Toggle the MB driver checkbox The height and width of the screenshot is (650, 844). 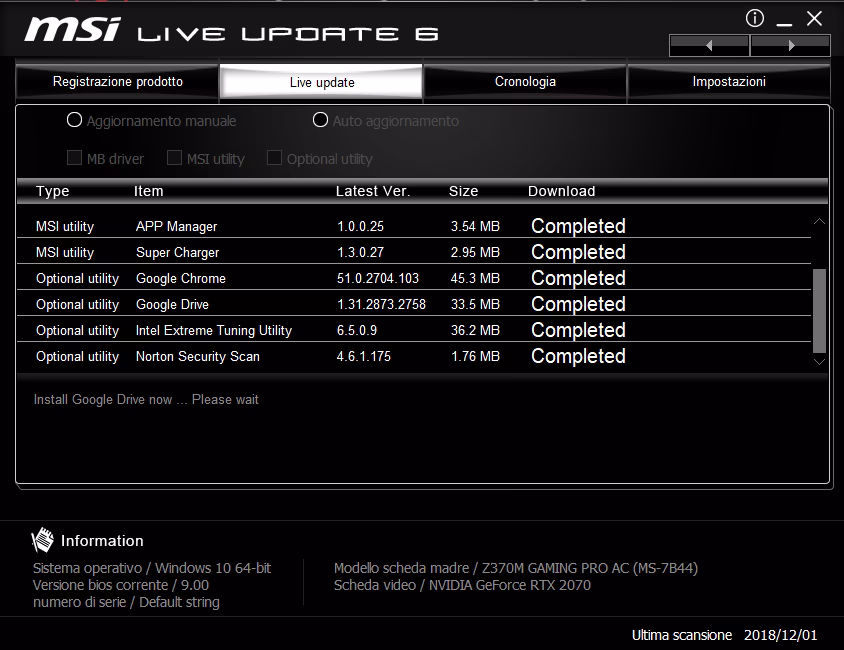pyautogui.click(x=74, y=158)
